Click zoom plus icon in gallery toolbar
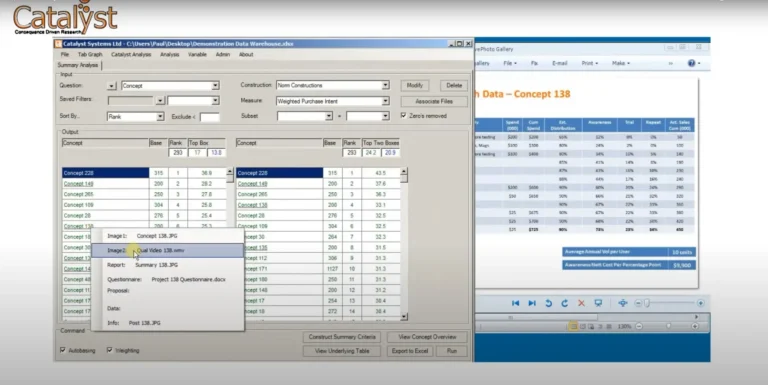This screenshot has height=385, width=768. 700,303
